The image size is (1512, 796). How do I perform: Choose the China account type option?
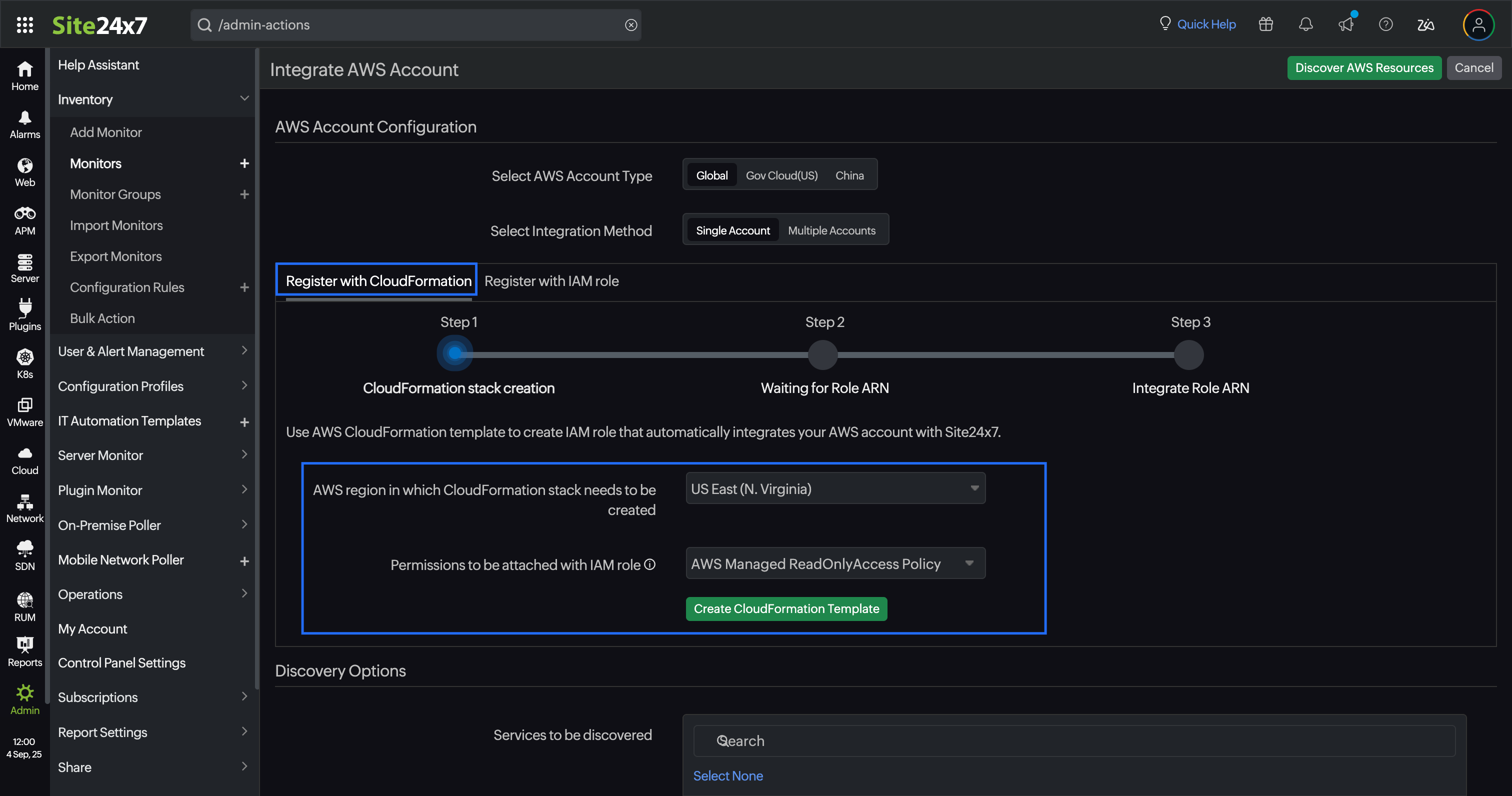pyautogui.click(x=848, y=175)
